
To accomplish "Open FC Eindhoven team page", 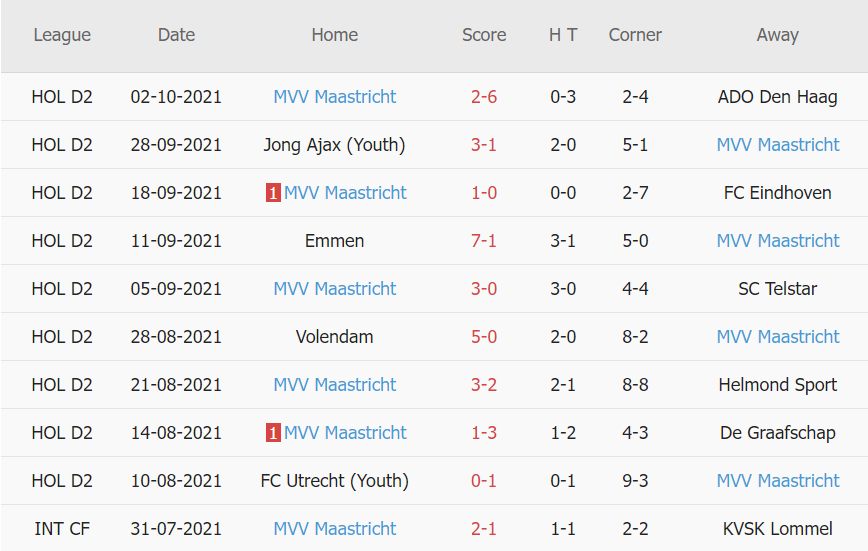I will (x=777, y=193).
